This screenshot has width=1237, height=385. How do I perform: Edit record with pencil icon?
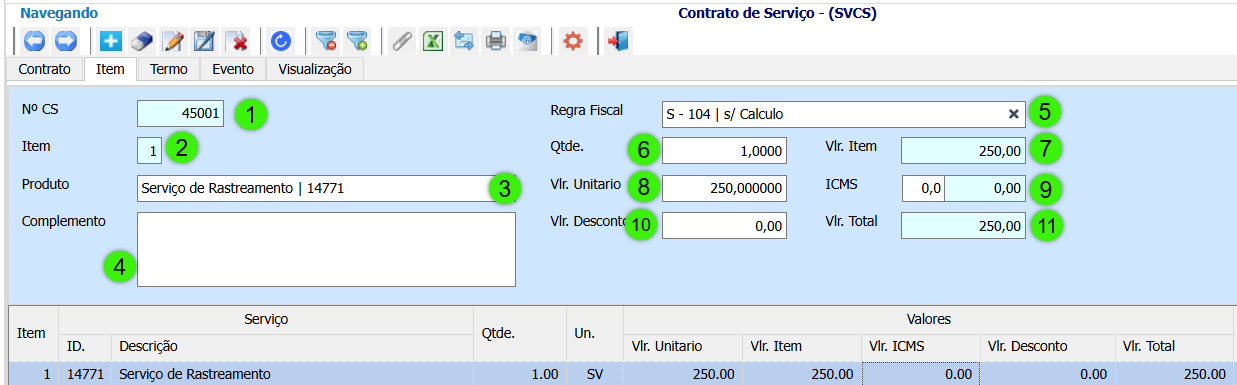click(x=173, y=41)
